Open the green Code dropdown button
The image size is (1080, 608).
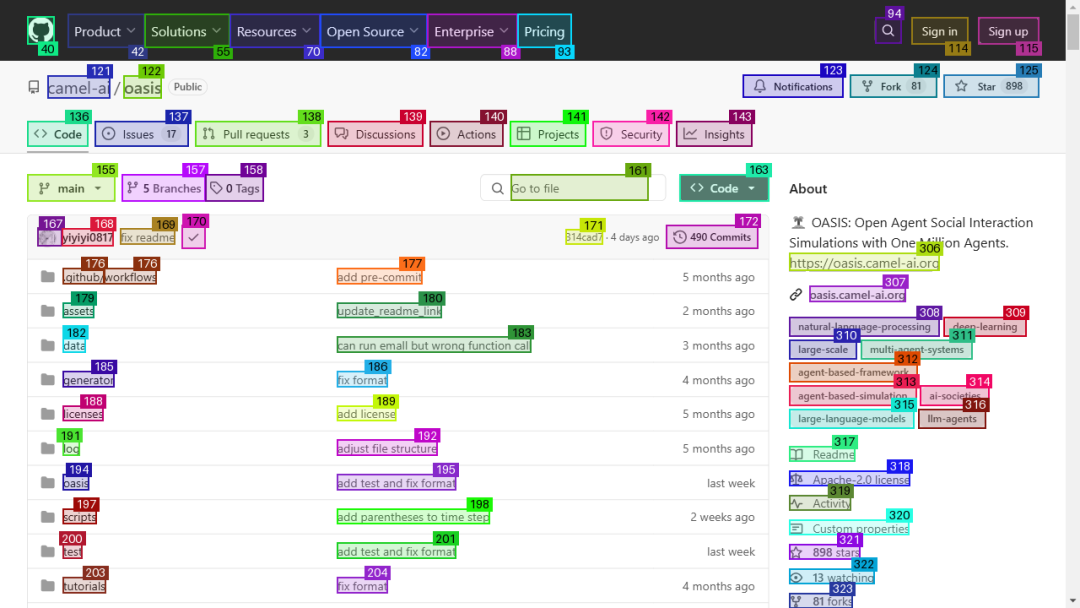724,188
